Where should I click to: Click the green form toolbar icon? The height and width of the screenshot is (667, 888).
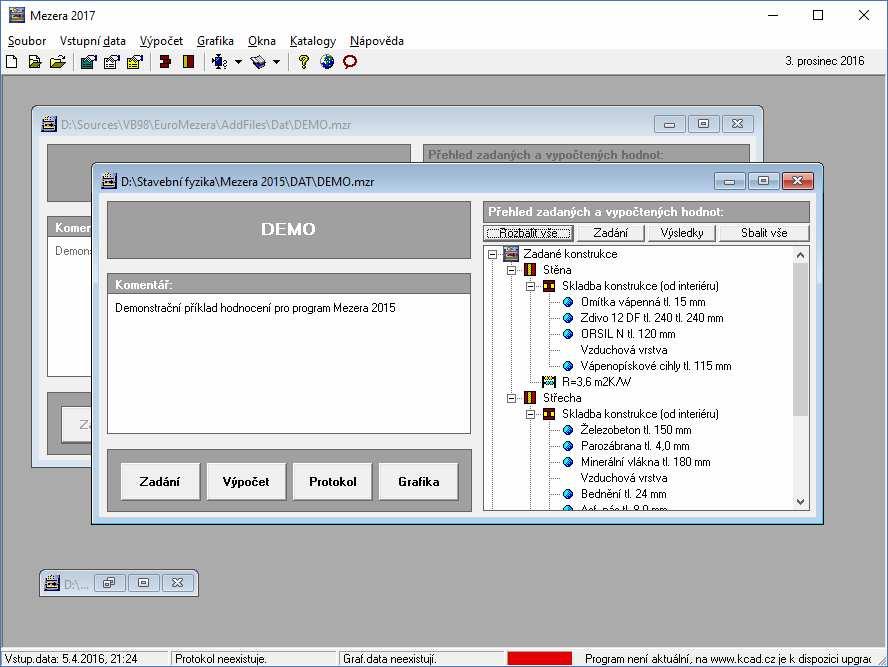(x=88, y=61)
